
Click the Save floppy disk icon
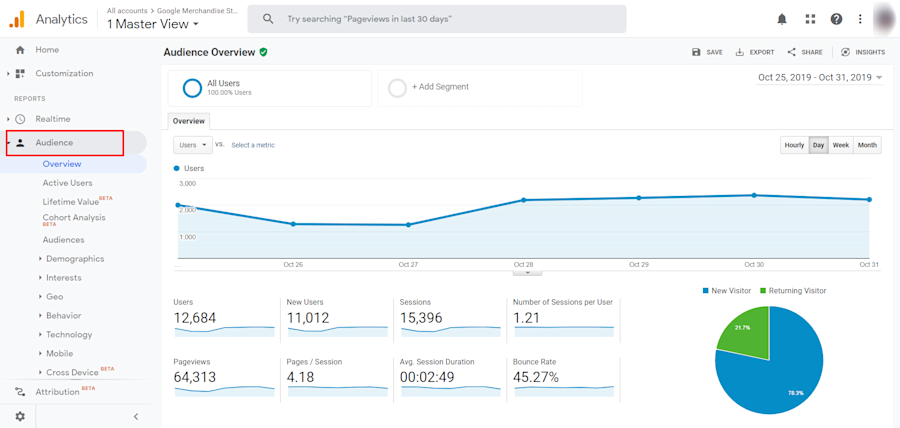pyautogui.click(x=696, y=52)
